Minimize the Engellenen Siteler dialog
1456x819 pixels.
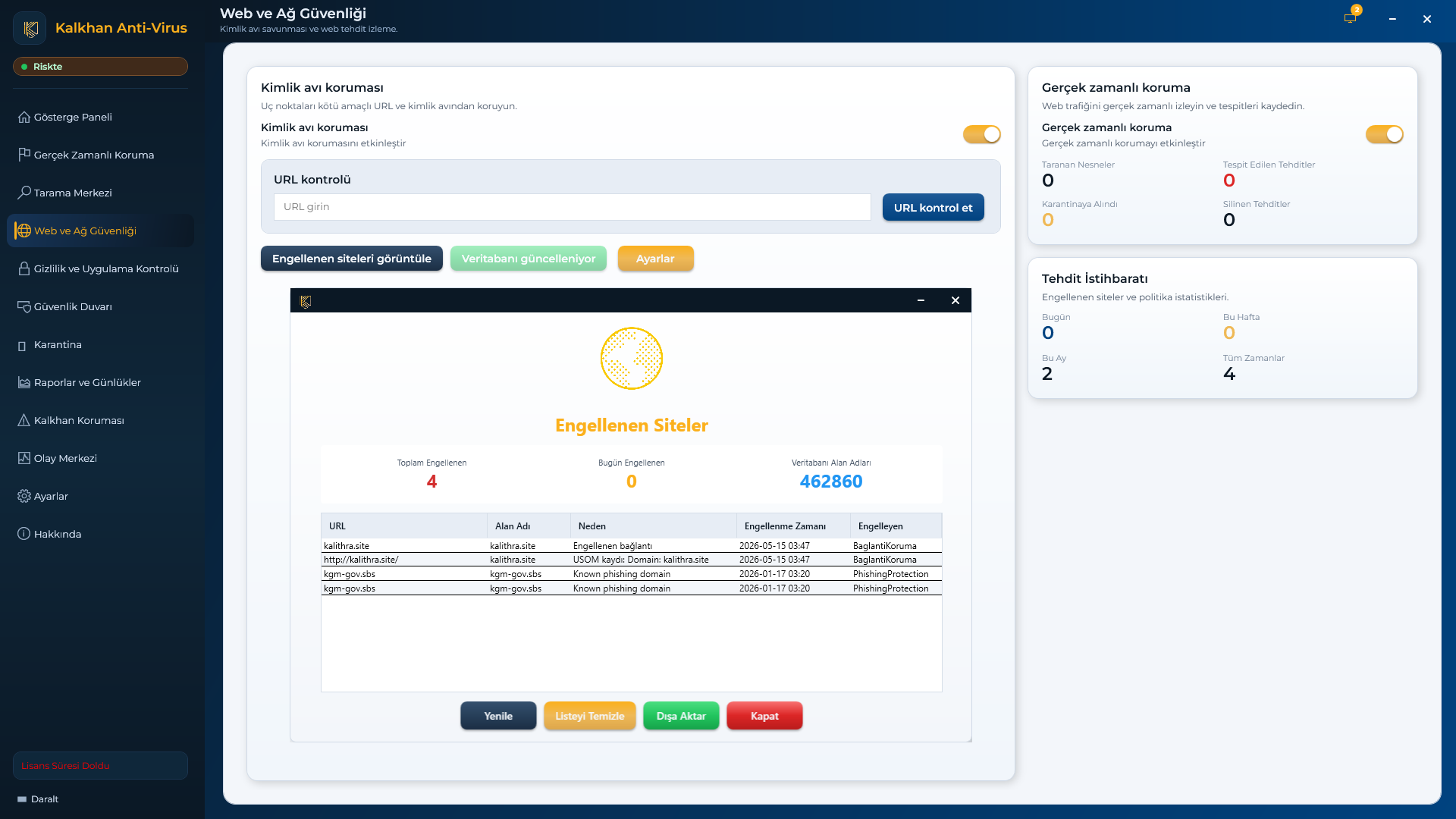tap(921, 301)
